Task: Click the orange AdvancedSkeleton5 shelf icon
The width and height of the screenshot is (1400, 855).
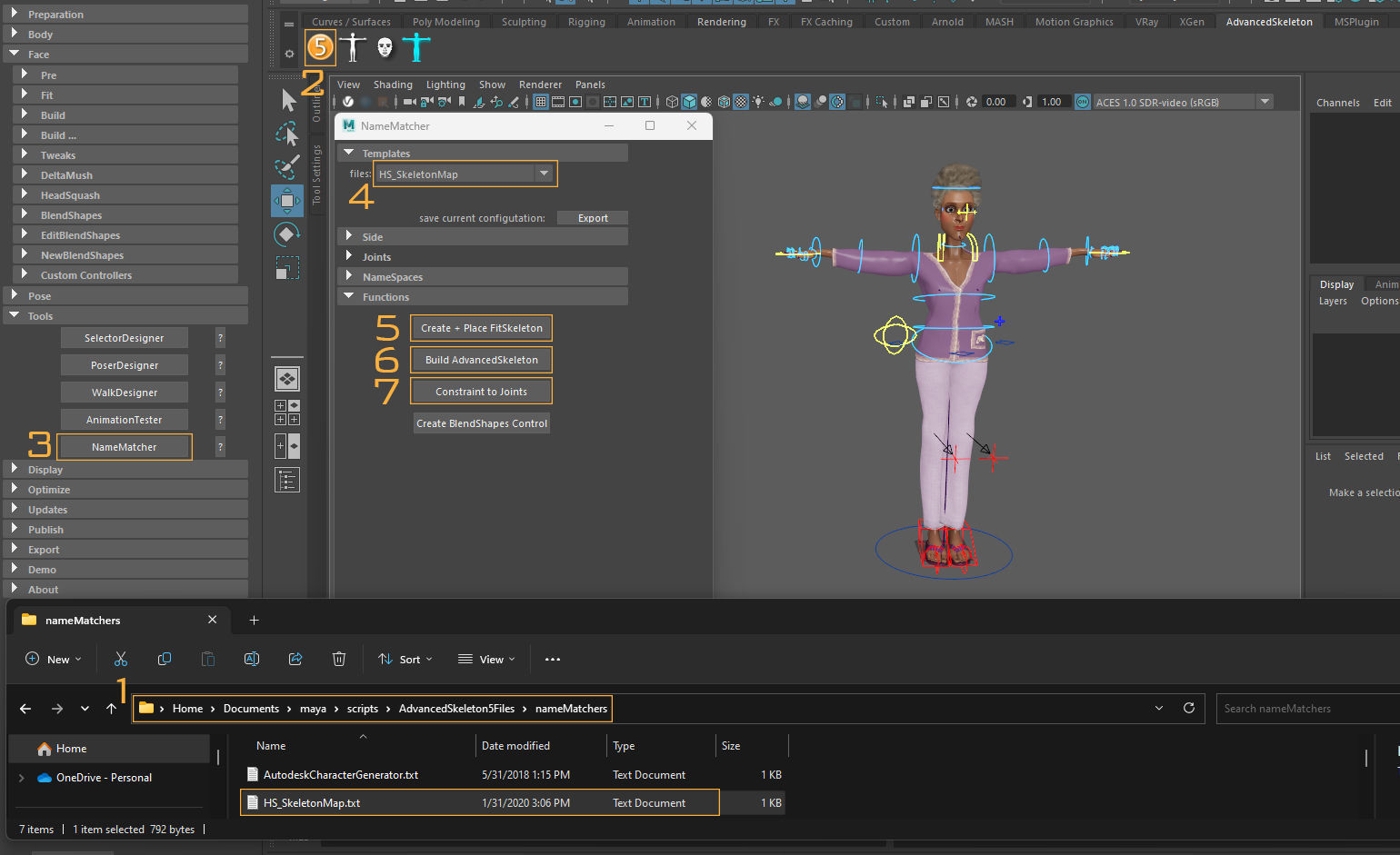Action: 320,46
